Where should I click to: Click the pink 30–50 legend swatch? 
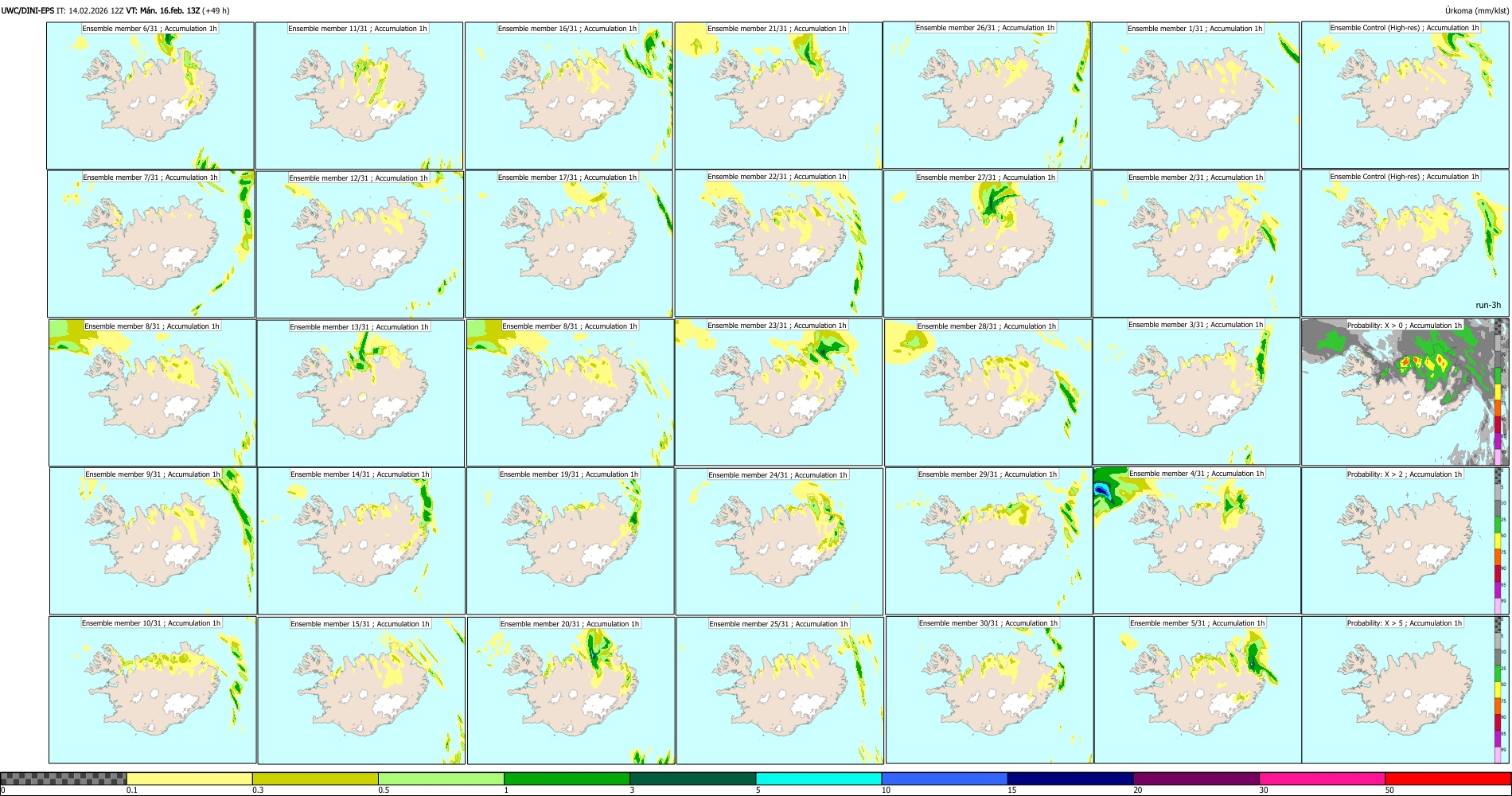(1323, 778)
